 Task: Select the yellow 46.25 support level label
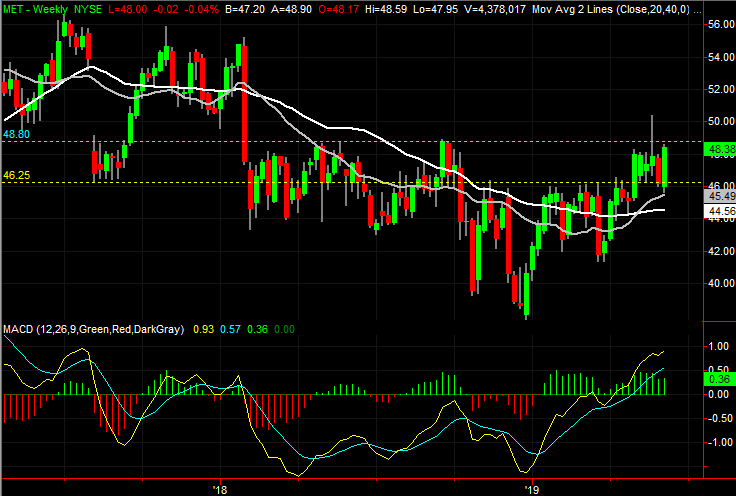click(x=15, y=175)
